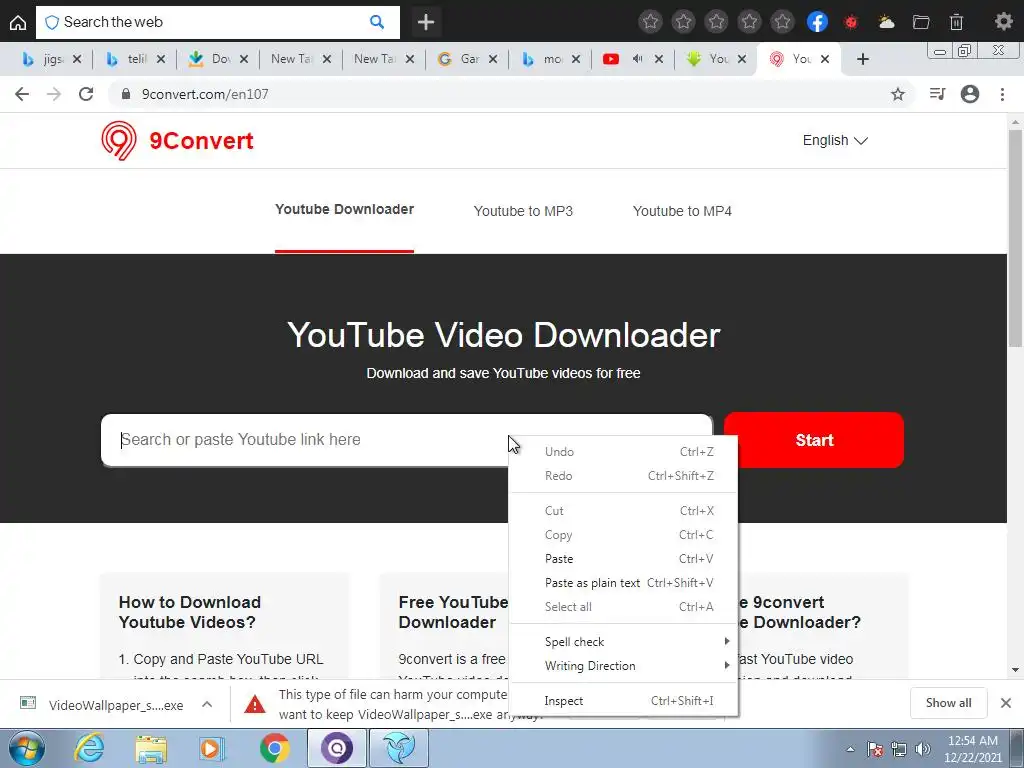Switch to Youtube Downloader tab

[344, 210]
